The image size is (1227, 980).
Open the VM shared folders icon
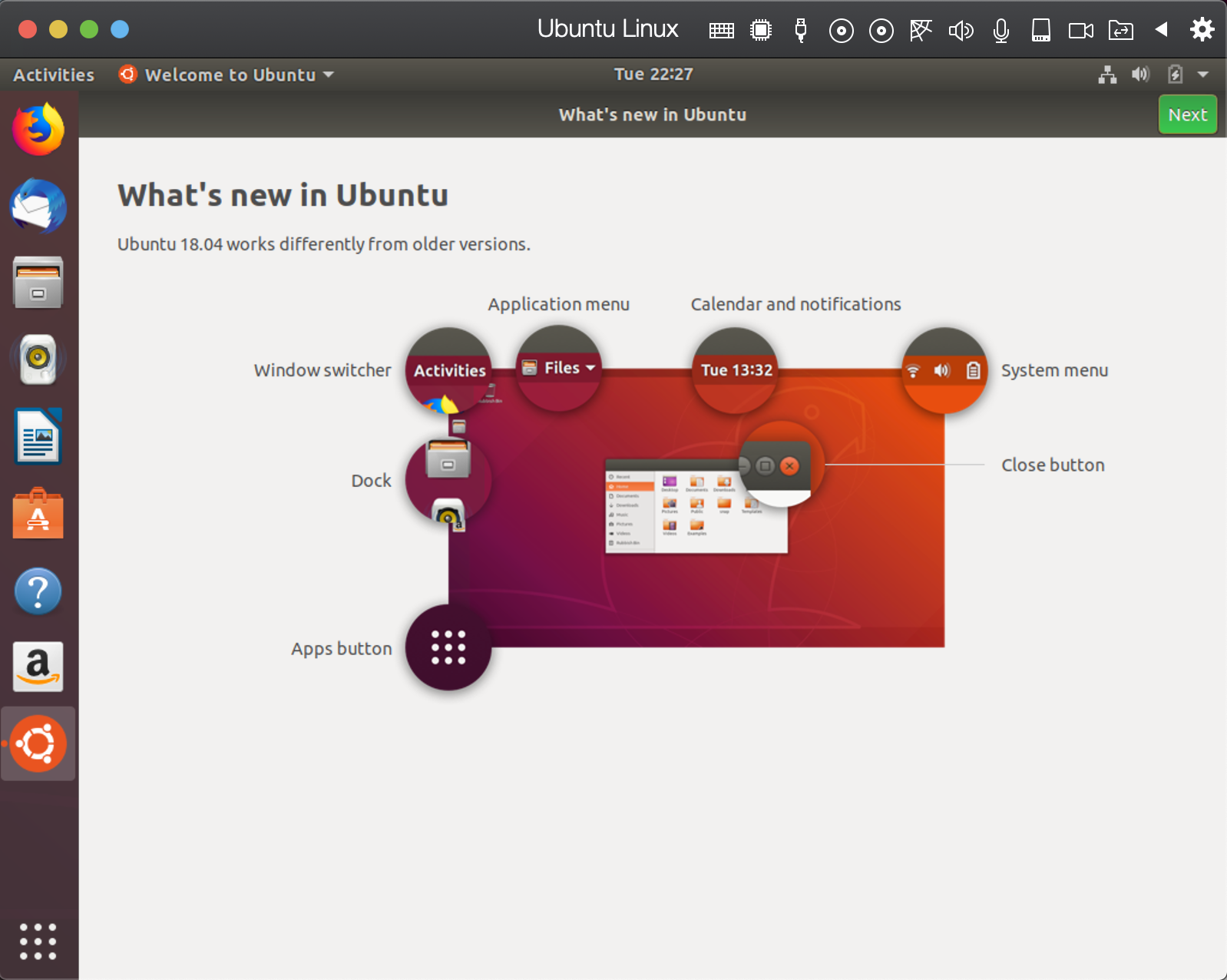[x=1121, y=30]
